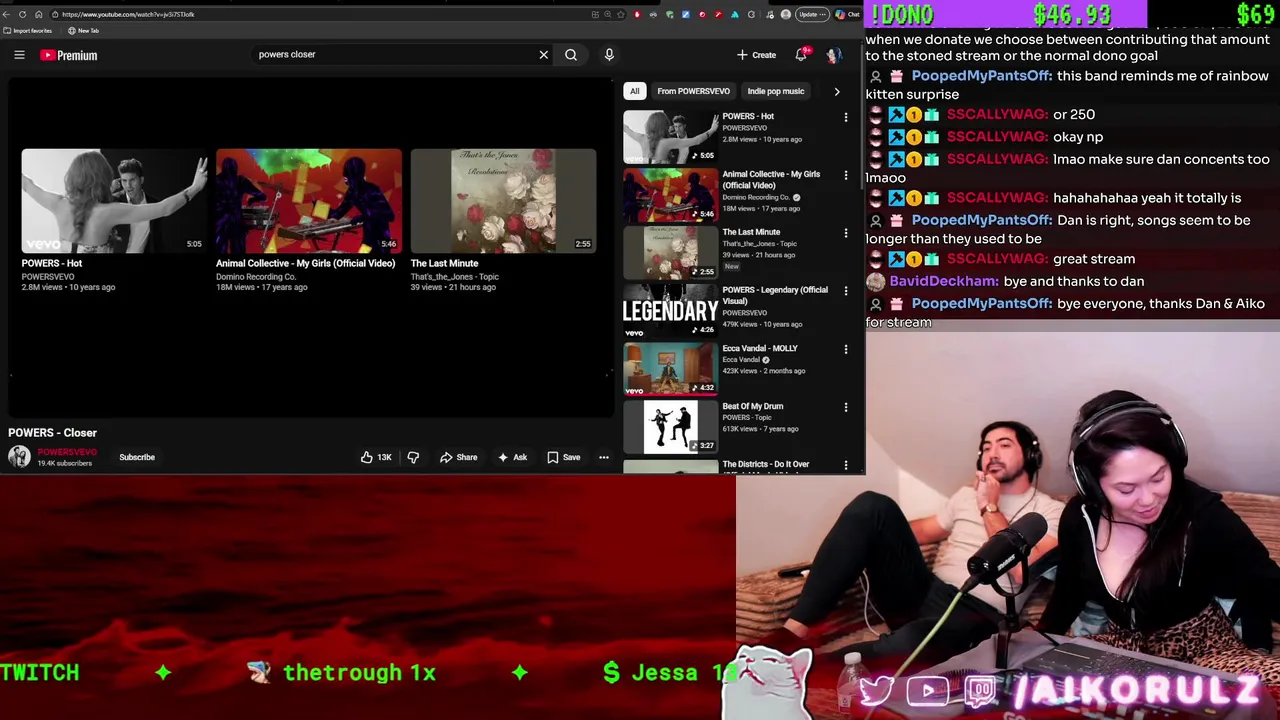Open more options for The Last Minute

[846, 233]
